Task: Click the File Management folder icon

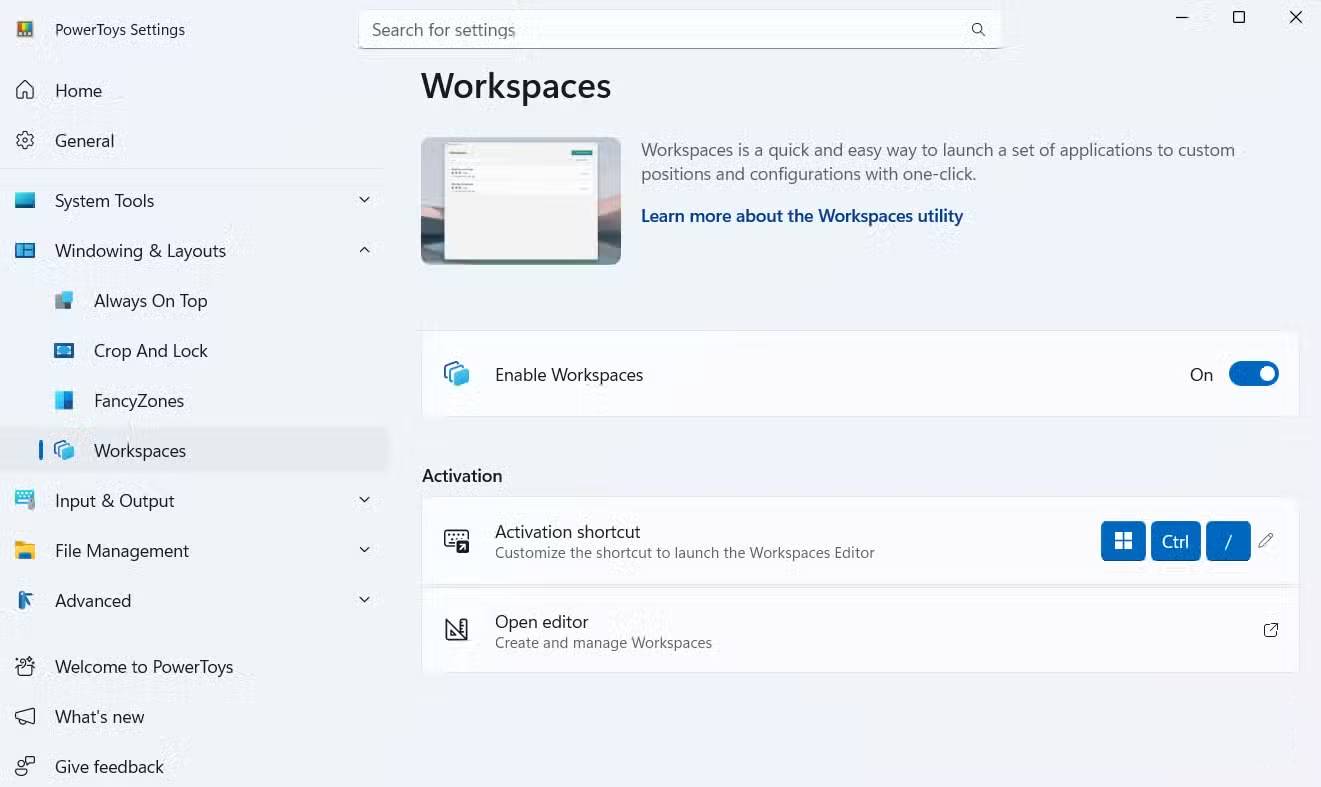Action: click(25, 550)
